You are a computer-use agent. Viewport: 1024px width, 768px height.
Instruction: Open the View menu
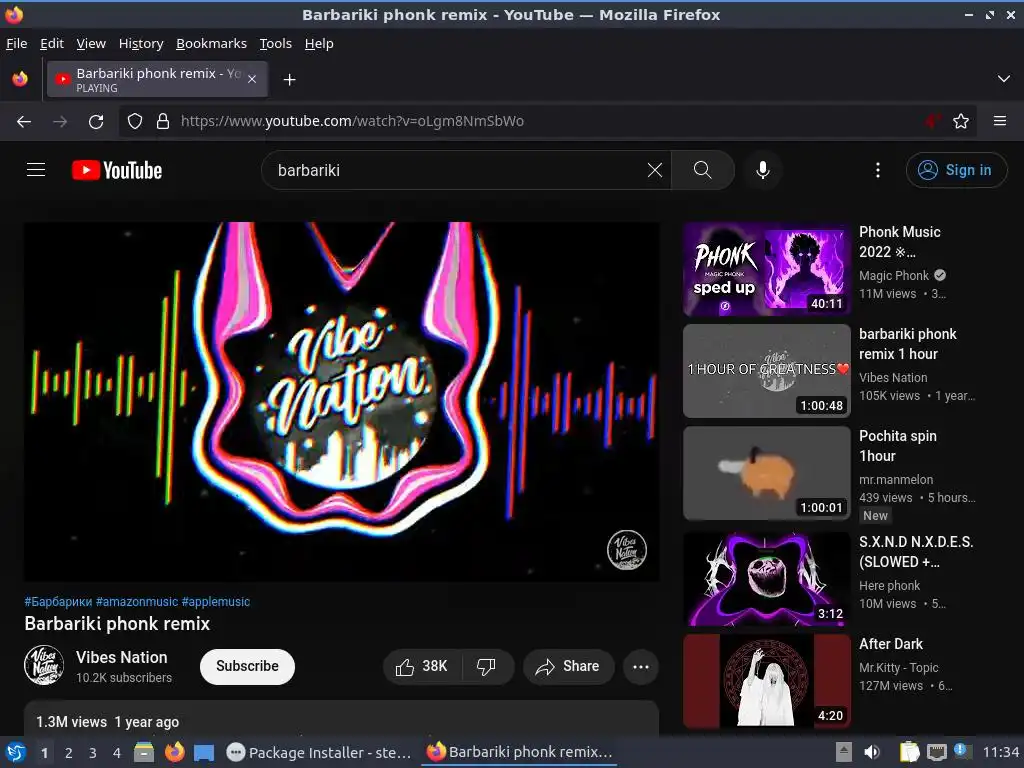pos(91,44)
